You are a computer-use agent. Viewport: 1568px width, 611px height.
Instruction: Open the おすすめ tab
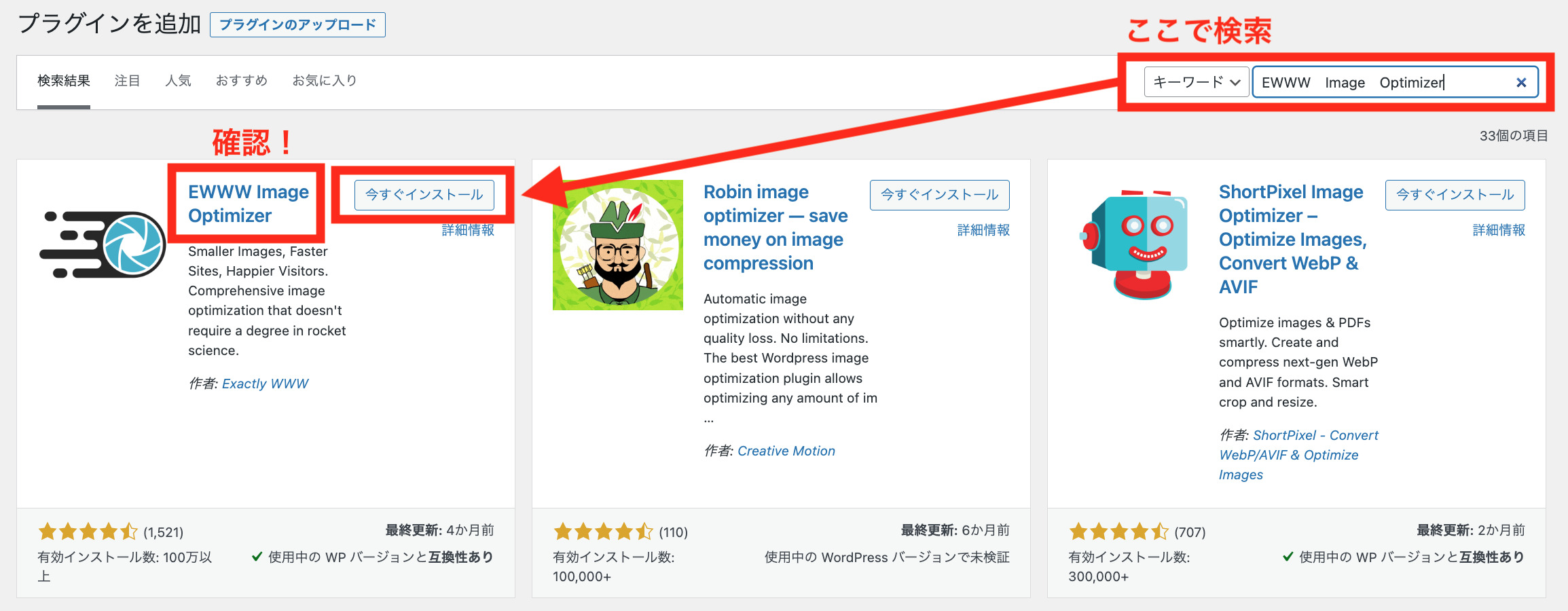242,81
